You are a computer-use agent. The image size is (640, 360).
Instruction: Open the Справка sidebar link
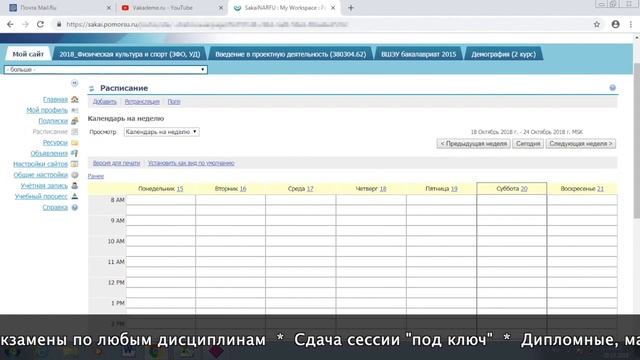[x=55, y=207]
